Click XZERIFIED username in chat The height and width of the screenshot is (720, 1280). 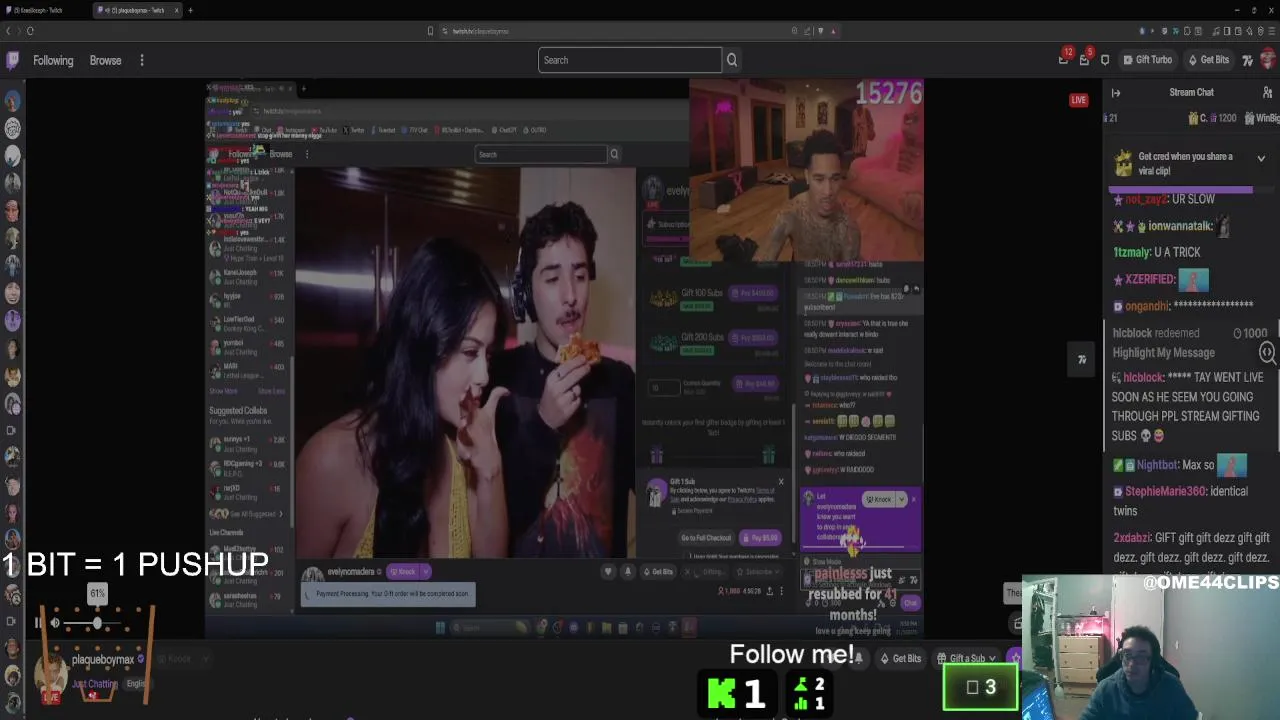[x=1151, y=279]
